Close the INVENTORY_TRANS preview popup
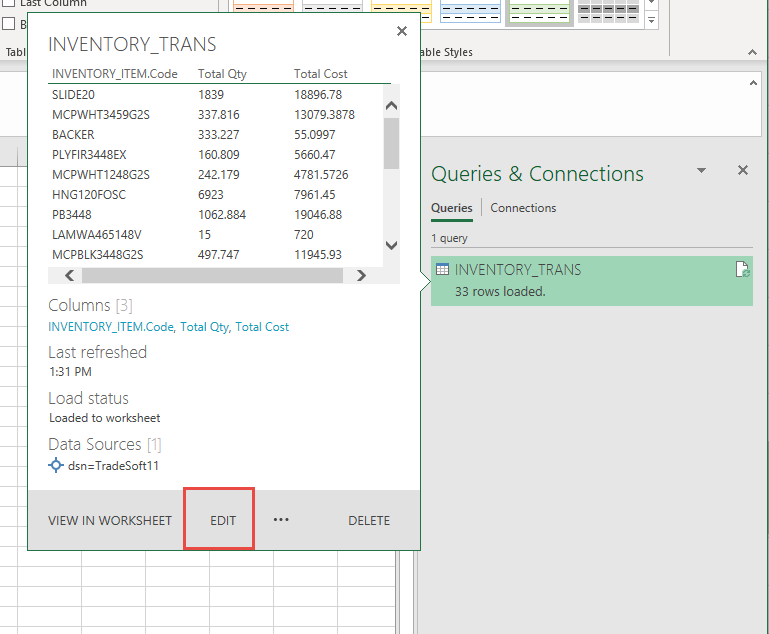The image size is (769, 634). (402, 31)
